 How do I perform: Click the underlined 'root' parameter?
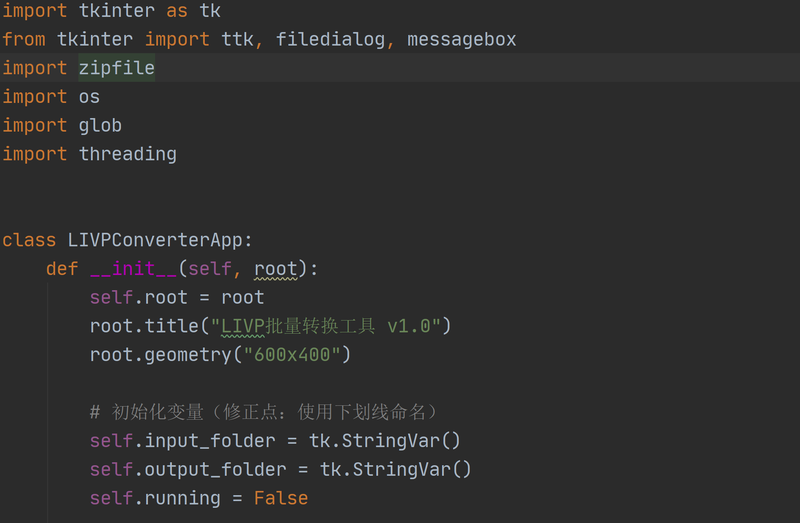click(276, 268)
